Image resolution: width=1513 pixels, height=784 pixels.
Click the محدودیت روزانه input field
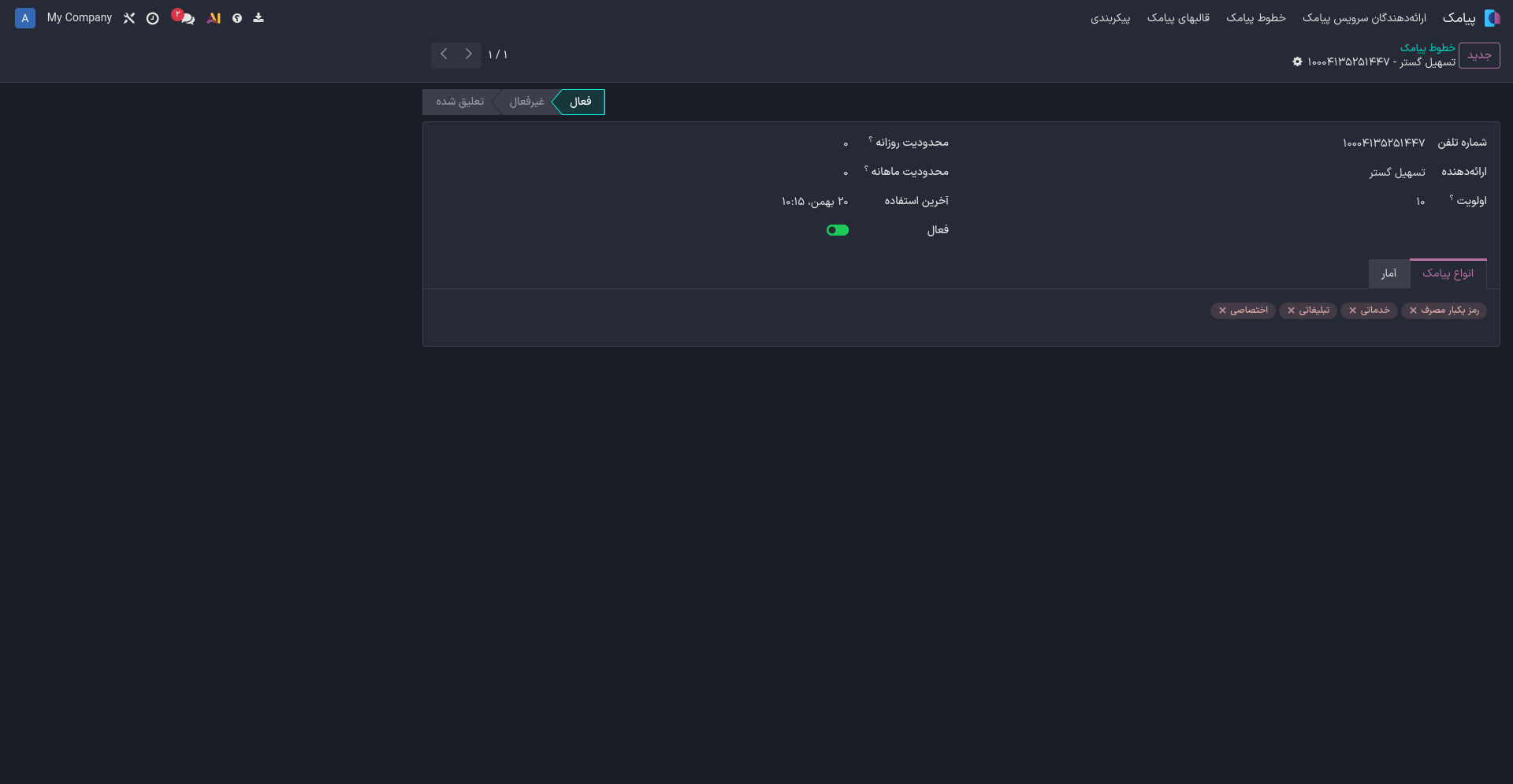(x=709, y=143)
